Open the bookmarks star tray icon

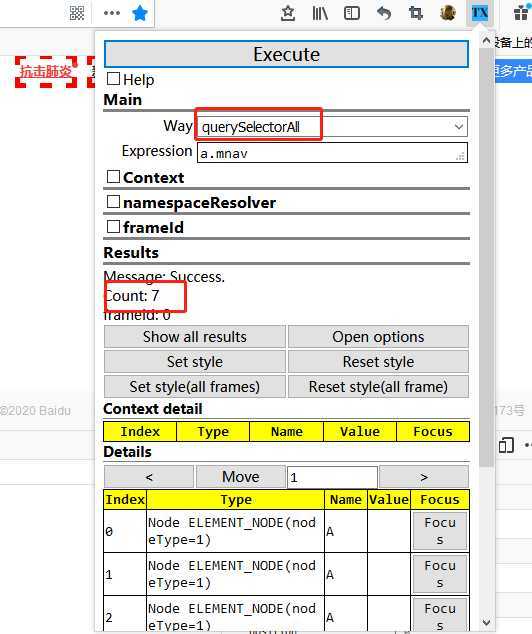point(288,13)
